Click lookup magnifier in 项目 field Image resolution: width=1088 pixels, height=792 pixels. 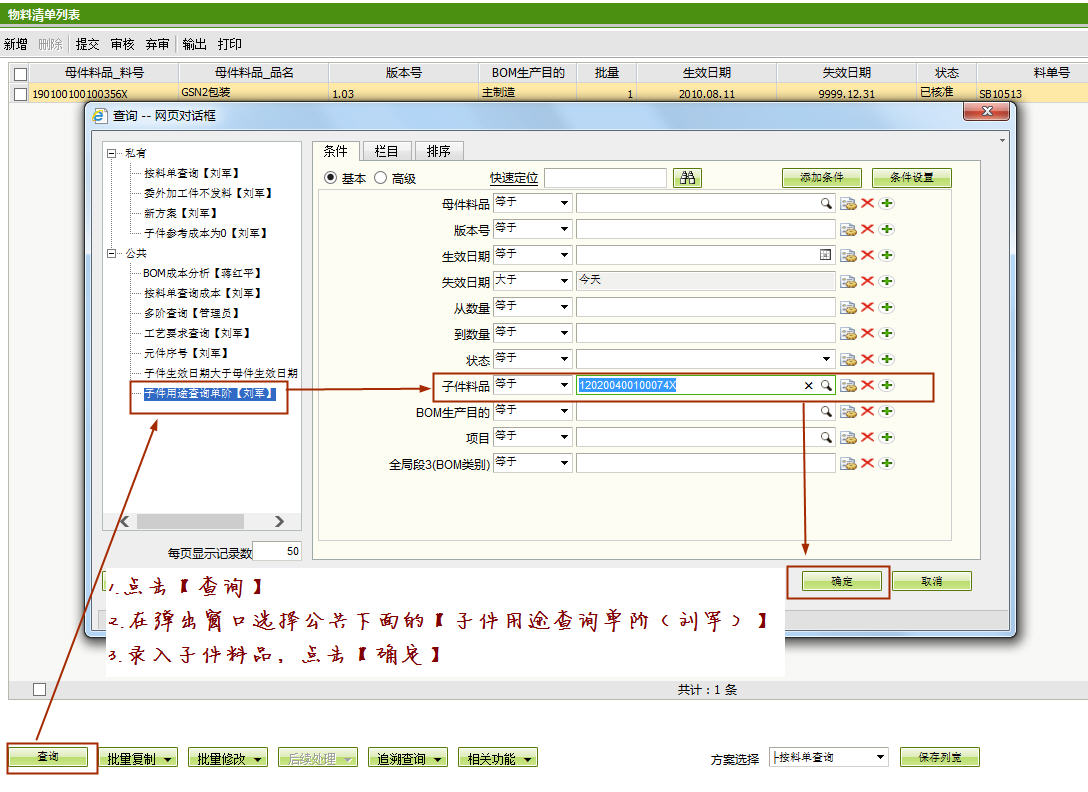826,437
